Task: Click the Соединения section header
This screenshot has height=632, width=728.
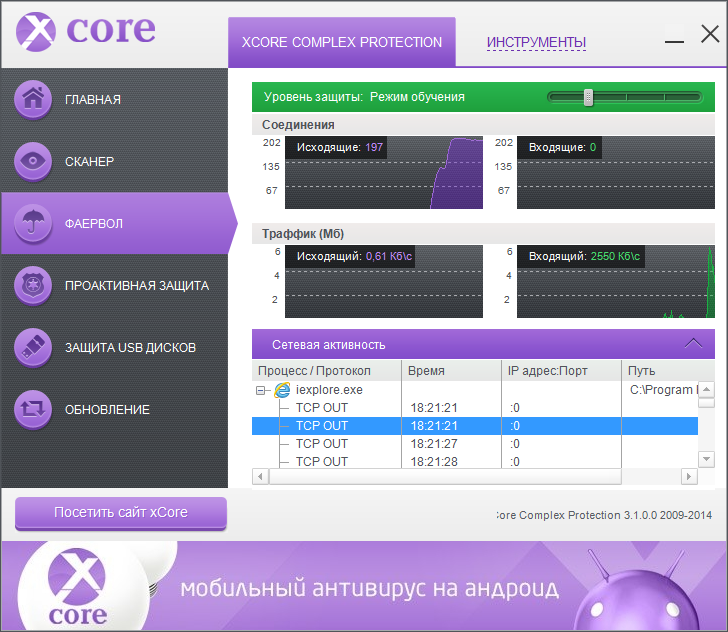Action: click(x=483, y=124)
